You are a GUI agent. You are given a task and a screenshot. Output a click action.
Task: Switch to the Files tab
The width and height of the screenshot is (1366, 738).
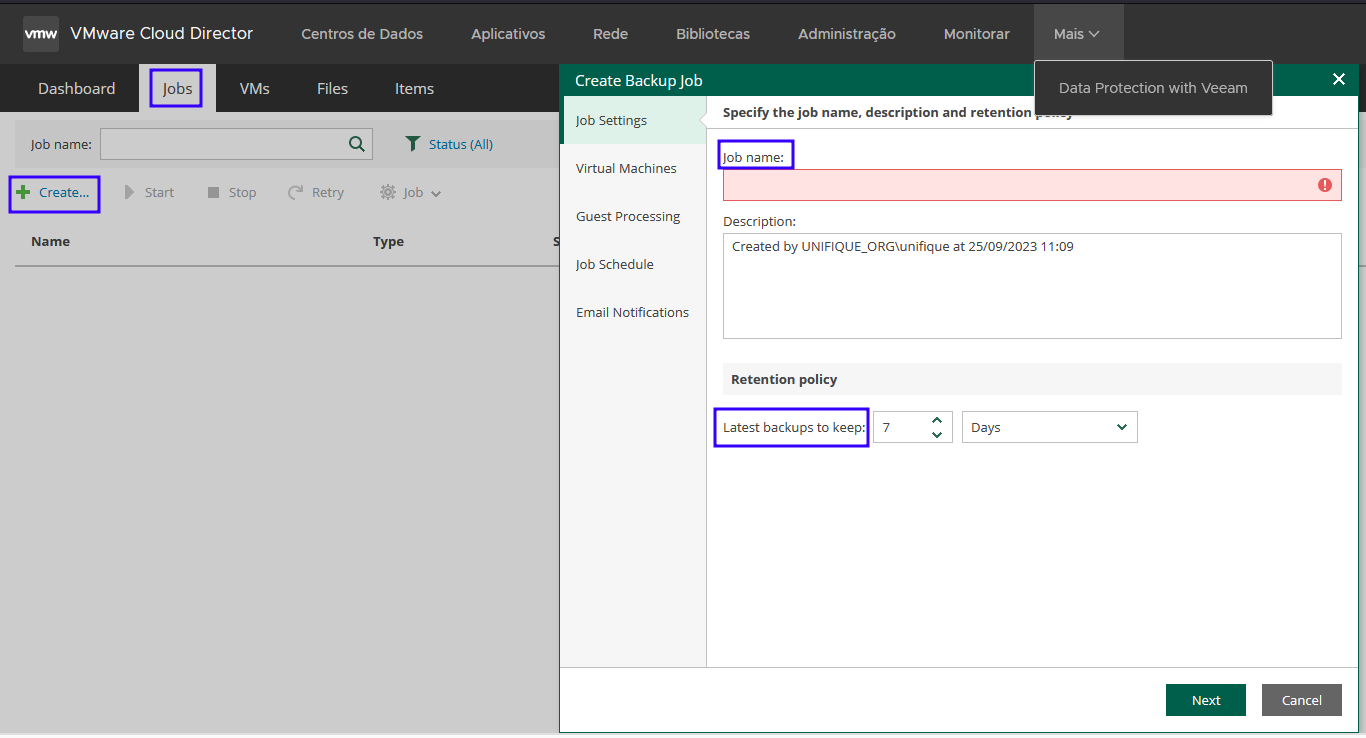pyautogui.click(x=332, y=89)
